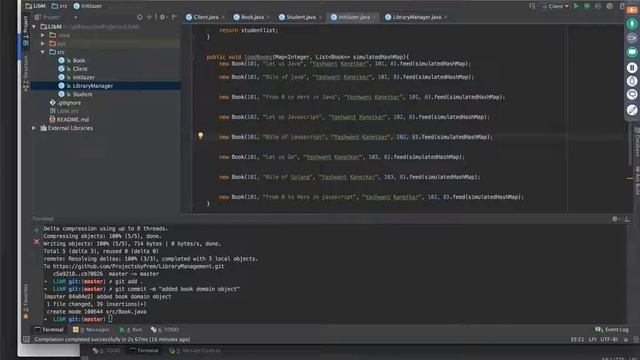Screen dimensions: 640x360
Task: Hide the Terminal panel
Action: click(627, 219)
